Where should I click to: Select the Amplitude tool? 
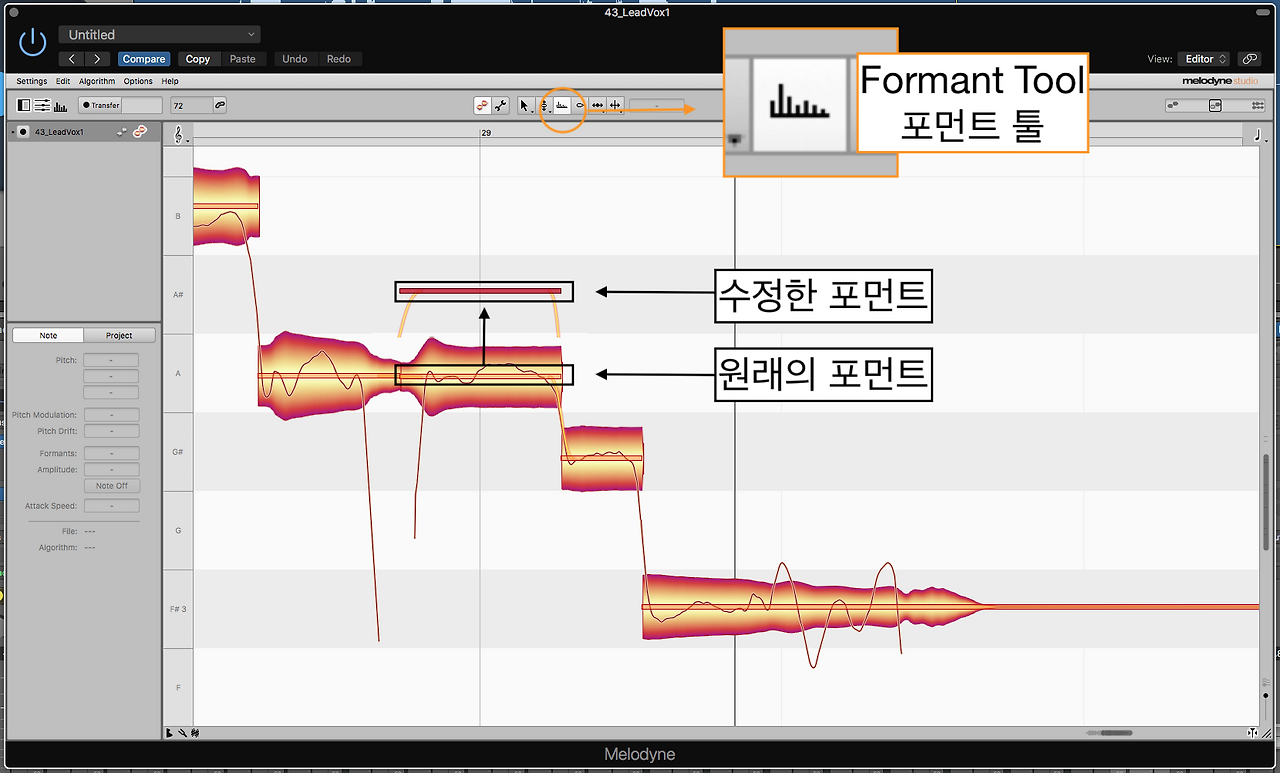point(580,105)
